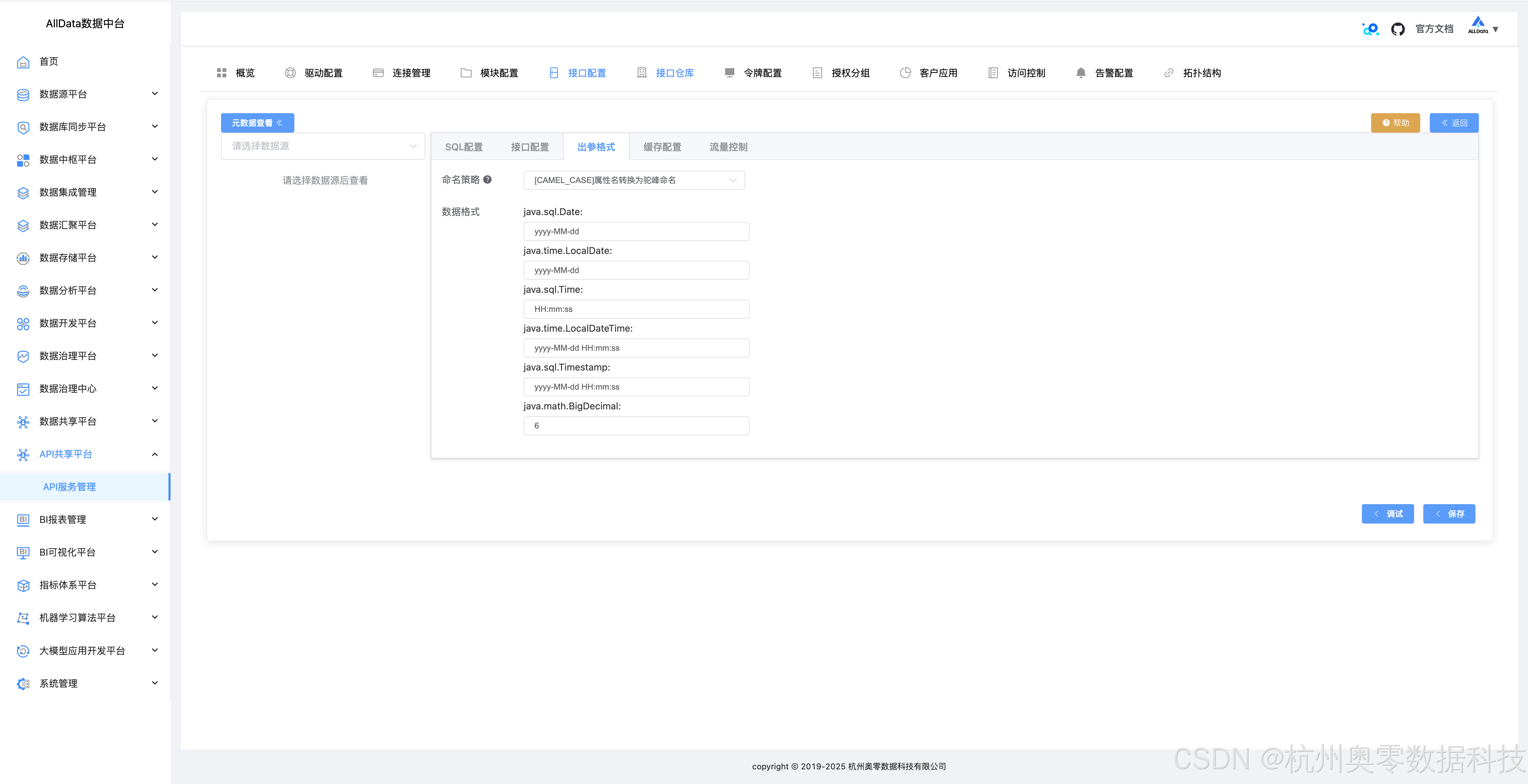Click the help question-mark icon beside 命名策略

(487, 180)
